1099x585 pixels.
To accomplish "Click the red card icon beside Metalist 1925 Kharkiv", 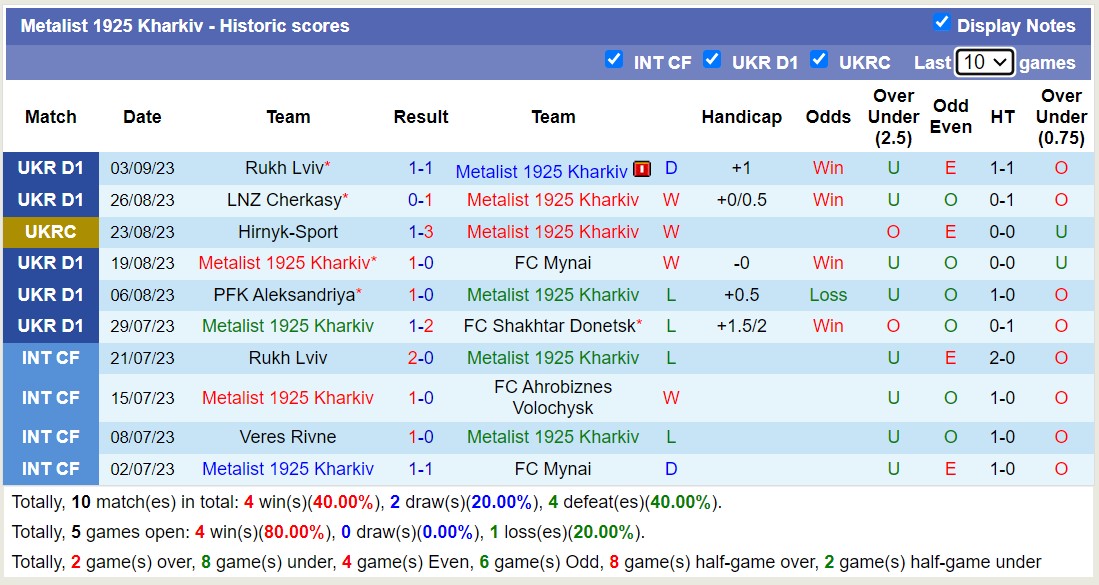I will 642,169.
